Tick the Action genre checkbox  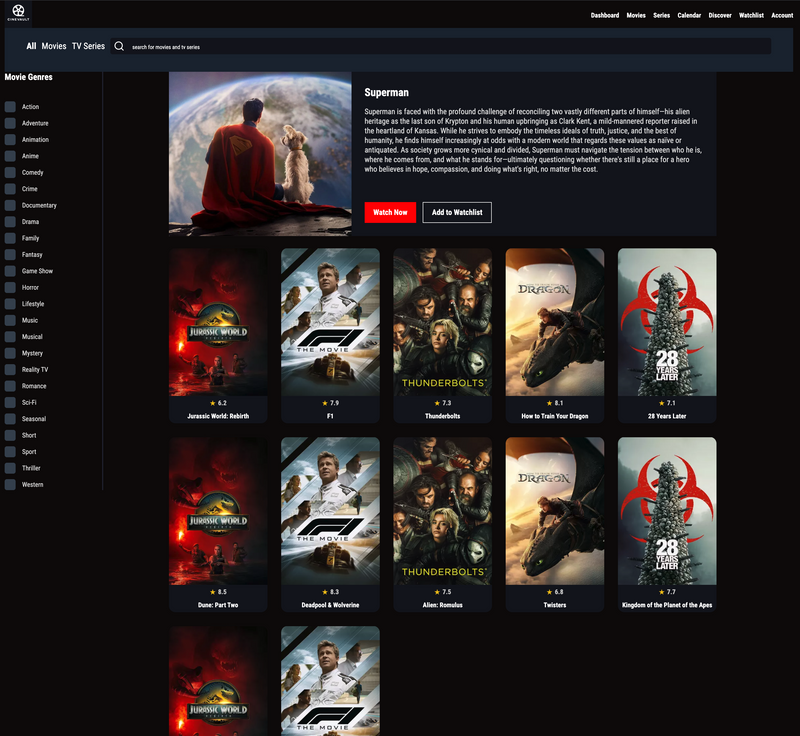click(10, 107)
